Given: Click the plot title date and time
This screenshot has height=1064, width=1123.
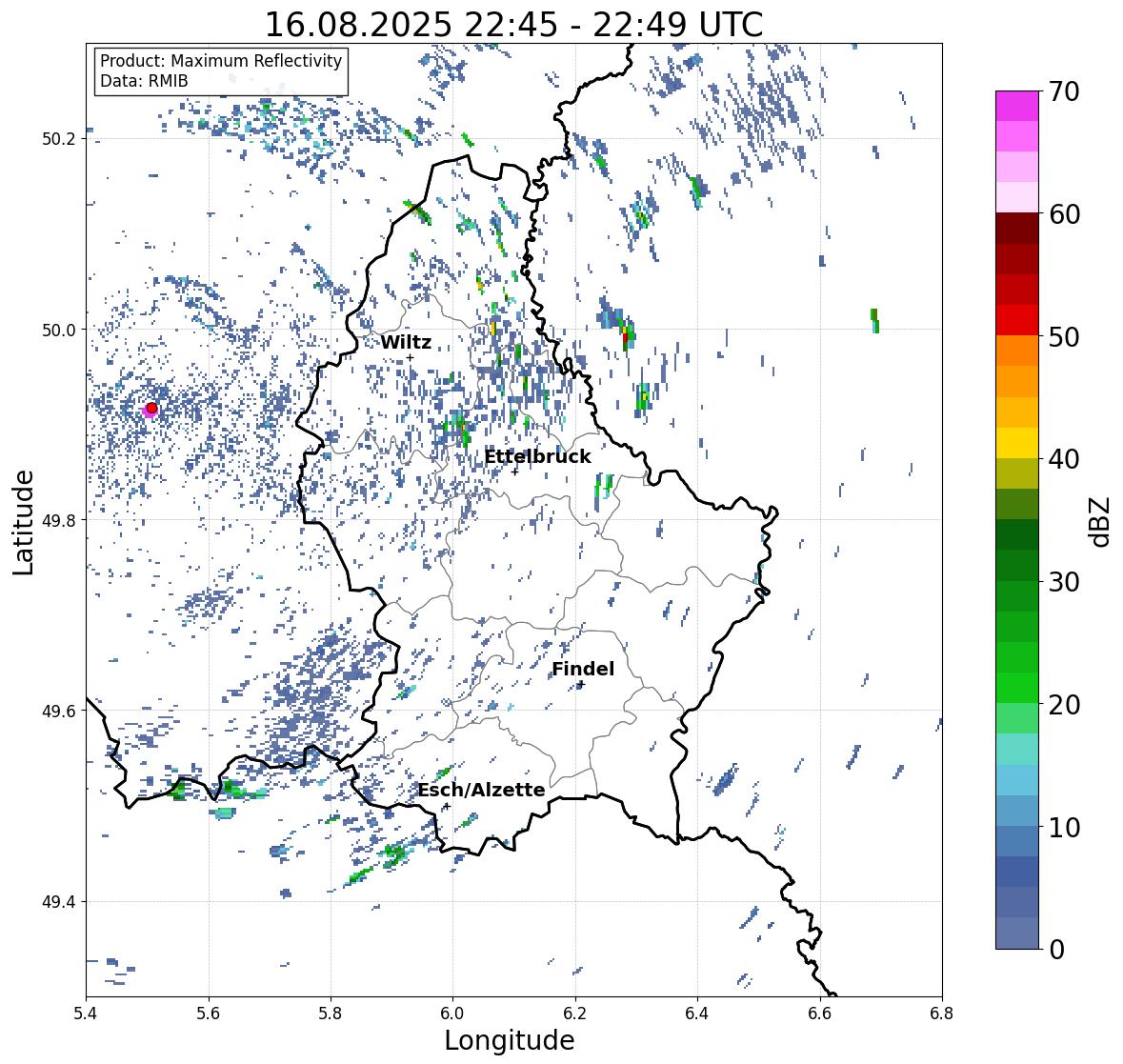Looking at the screenshot, I should coord(513,25).
